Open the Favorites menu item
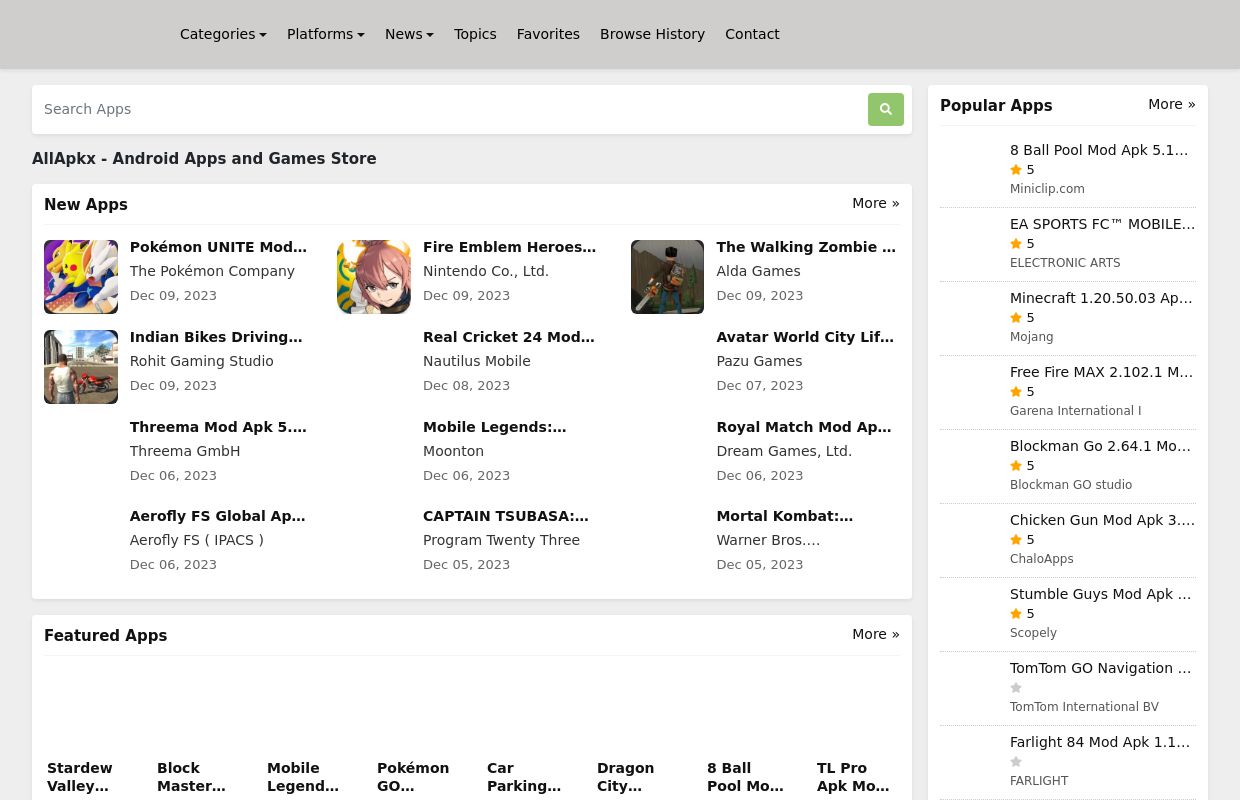 [548, 34]
